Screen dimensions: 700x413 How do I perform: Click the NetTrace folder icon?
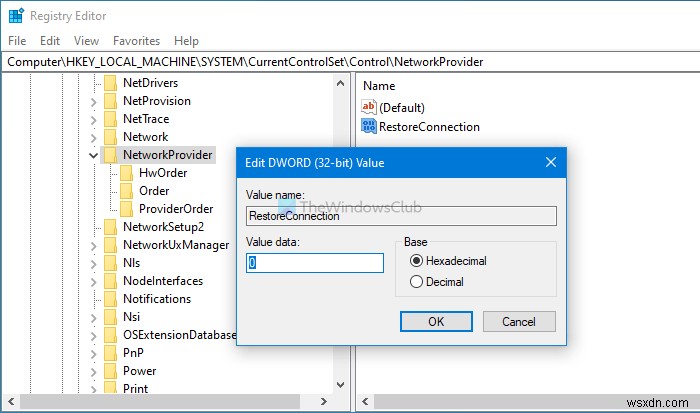pyautogui.click(x=110, y=119)
